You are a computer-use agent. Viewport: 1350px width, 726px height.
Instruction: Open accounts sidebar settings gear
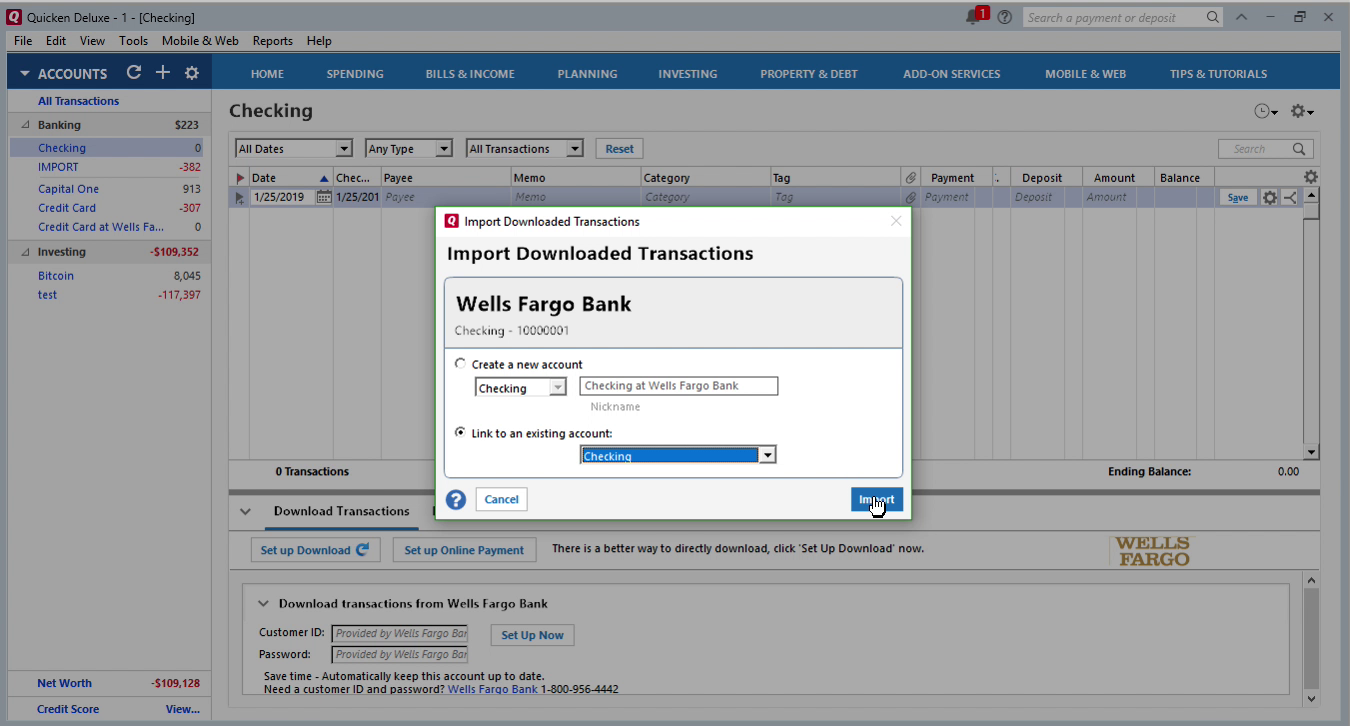coord(192,73)
